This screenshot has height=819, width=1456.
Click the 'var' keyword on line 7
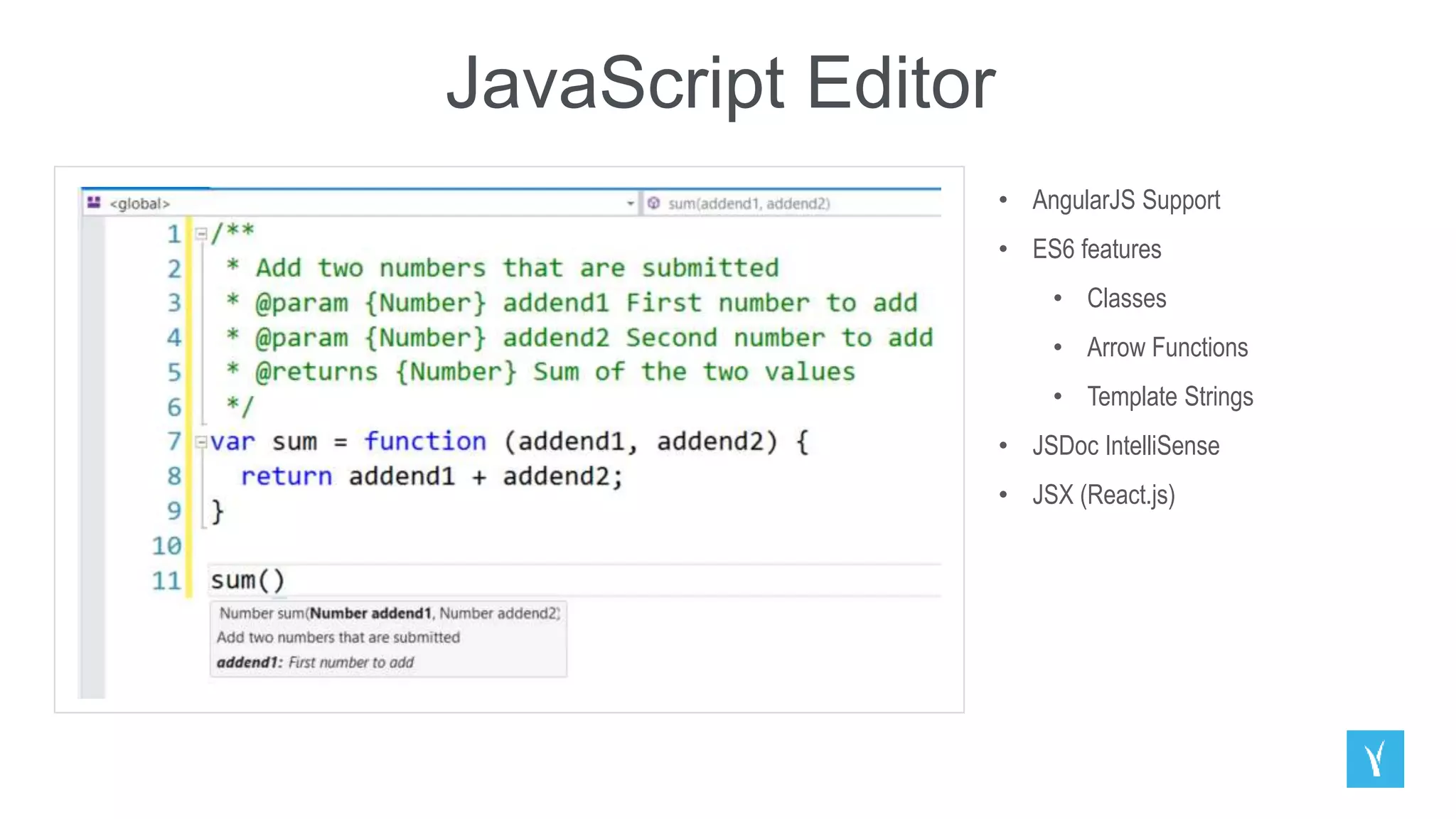coord(232,442)
